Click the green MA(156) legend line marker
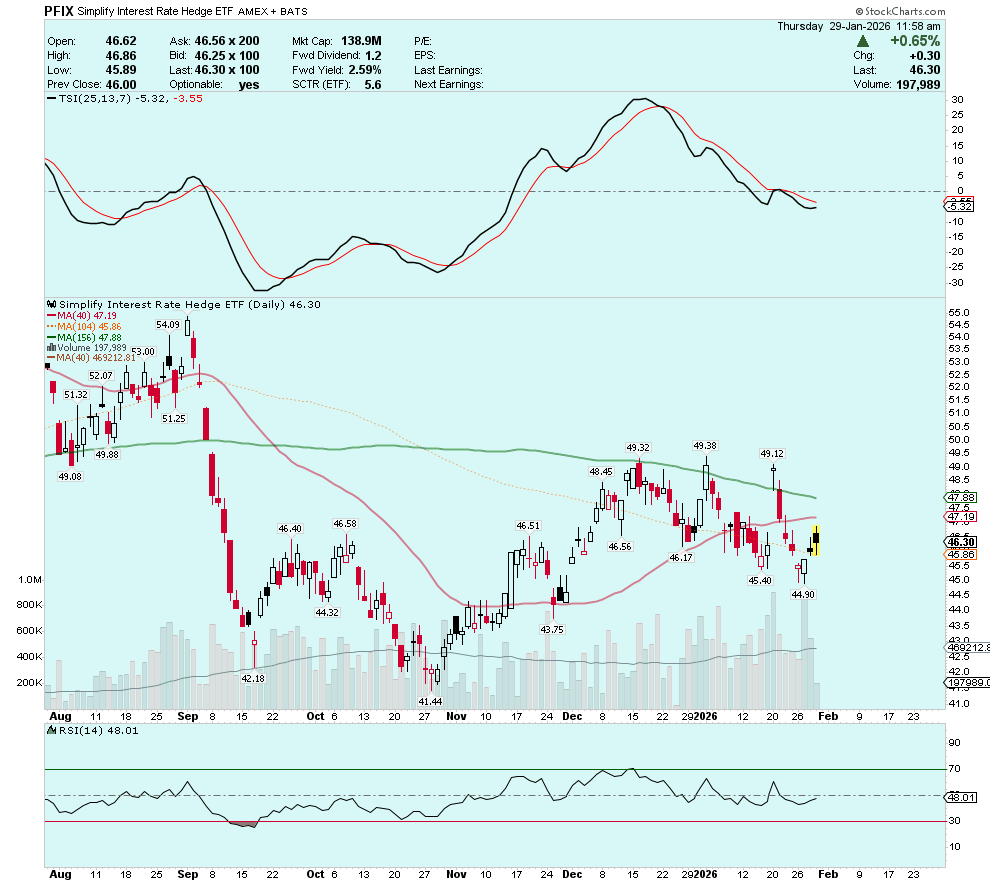Viewport: 990px width, 883px height. click(51, 338)
